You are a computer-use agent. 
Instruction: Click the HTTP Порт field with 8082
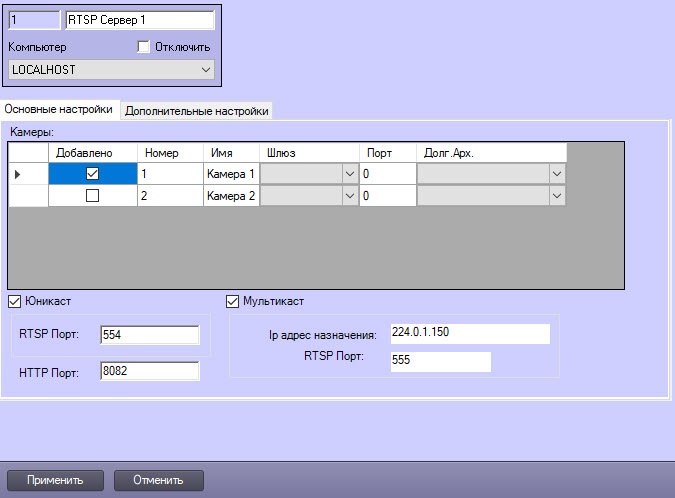pos(148,371)
